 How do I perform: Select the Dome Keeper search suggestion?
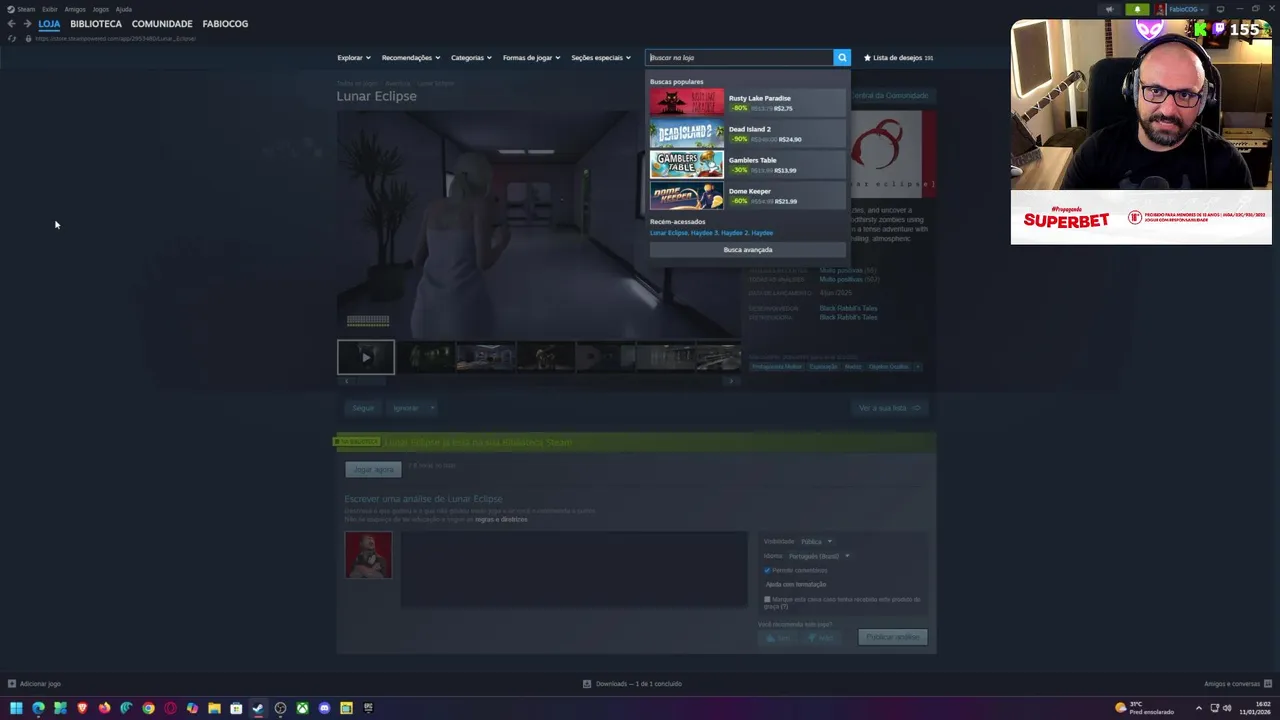(748, 196)
